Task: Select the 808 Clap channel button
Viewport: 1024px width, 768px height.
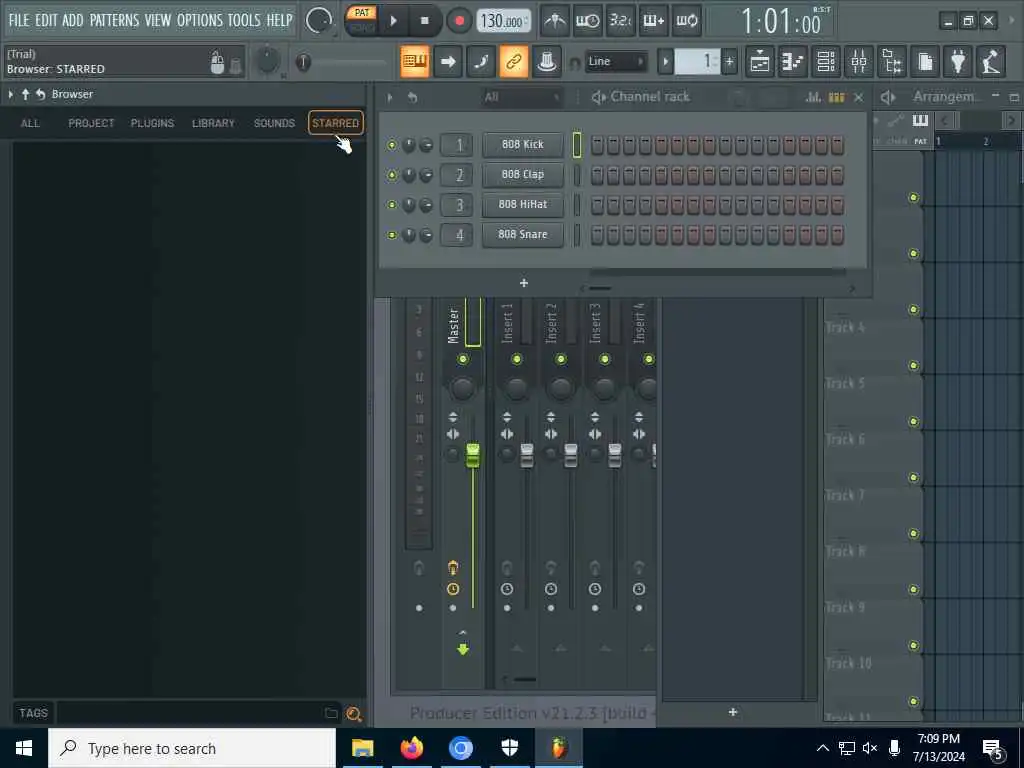Action: point(522,174)
